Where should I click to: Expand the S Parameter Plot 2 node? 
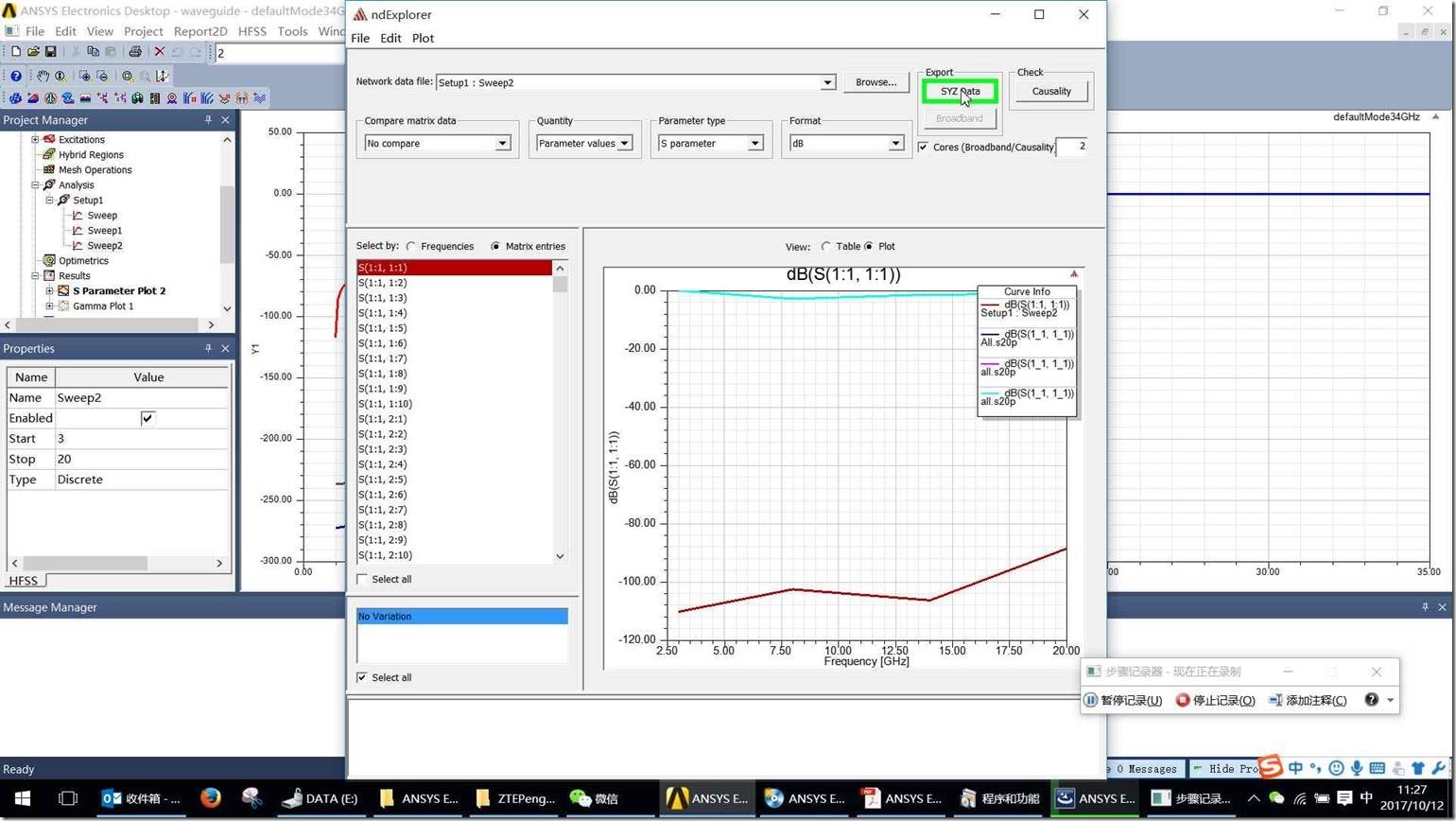[x=50, y=290]
